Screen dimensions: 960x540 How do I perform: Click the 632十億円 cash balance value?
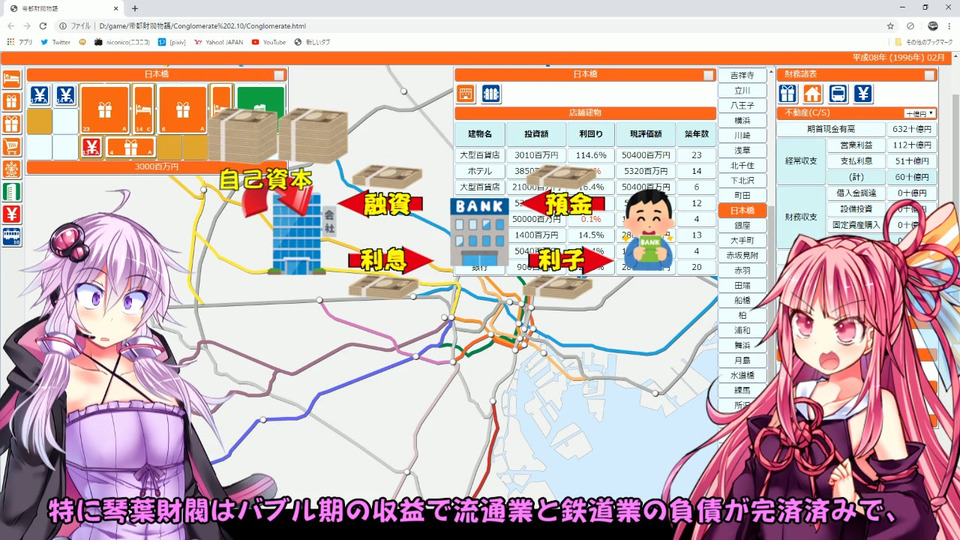(912, 129)
